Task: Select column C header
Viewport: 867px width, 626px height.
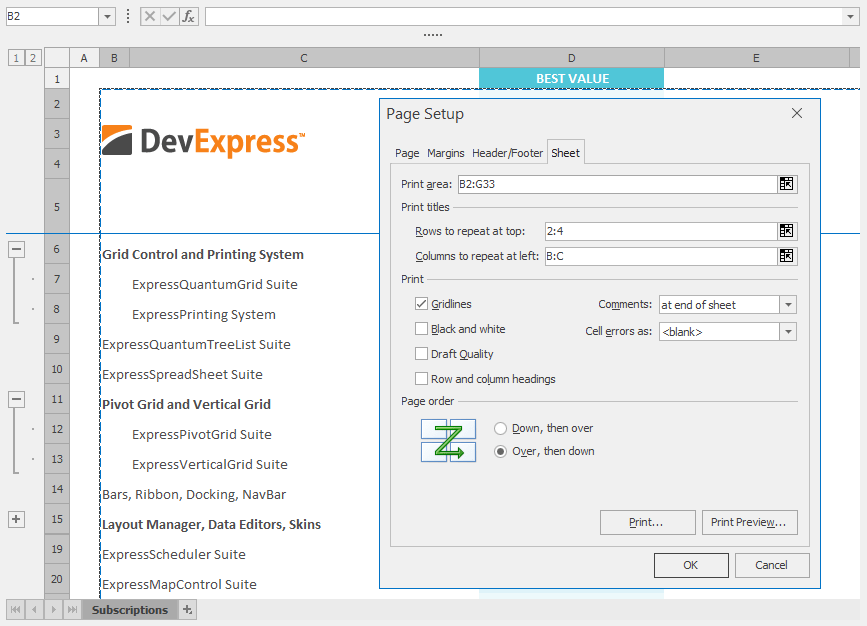Action: pos(304,58)
